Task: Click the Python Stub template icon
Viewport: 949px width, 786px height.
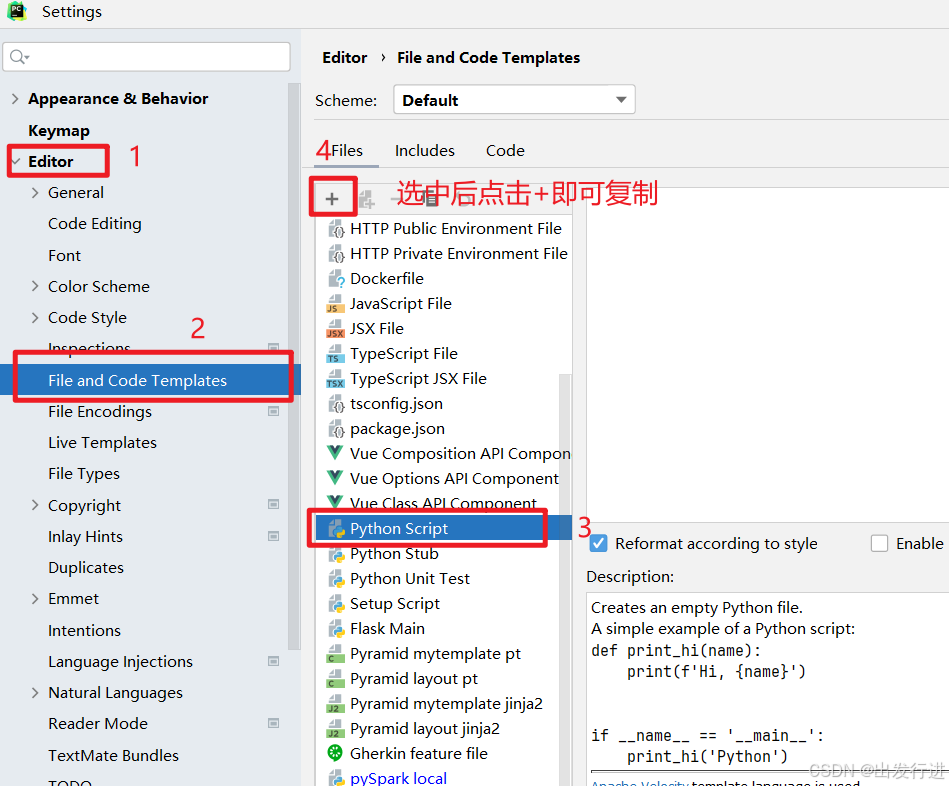Action: click(x=336, y=554)
